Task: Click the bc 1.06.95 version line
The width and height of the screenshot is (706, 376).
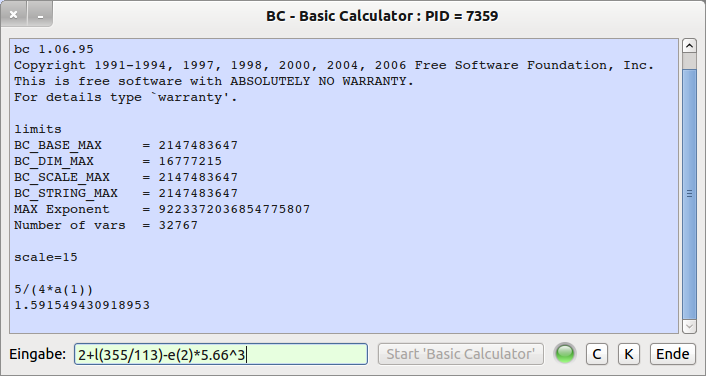Action: (54, 49)
